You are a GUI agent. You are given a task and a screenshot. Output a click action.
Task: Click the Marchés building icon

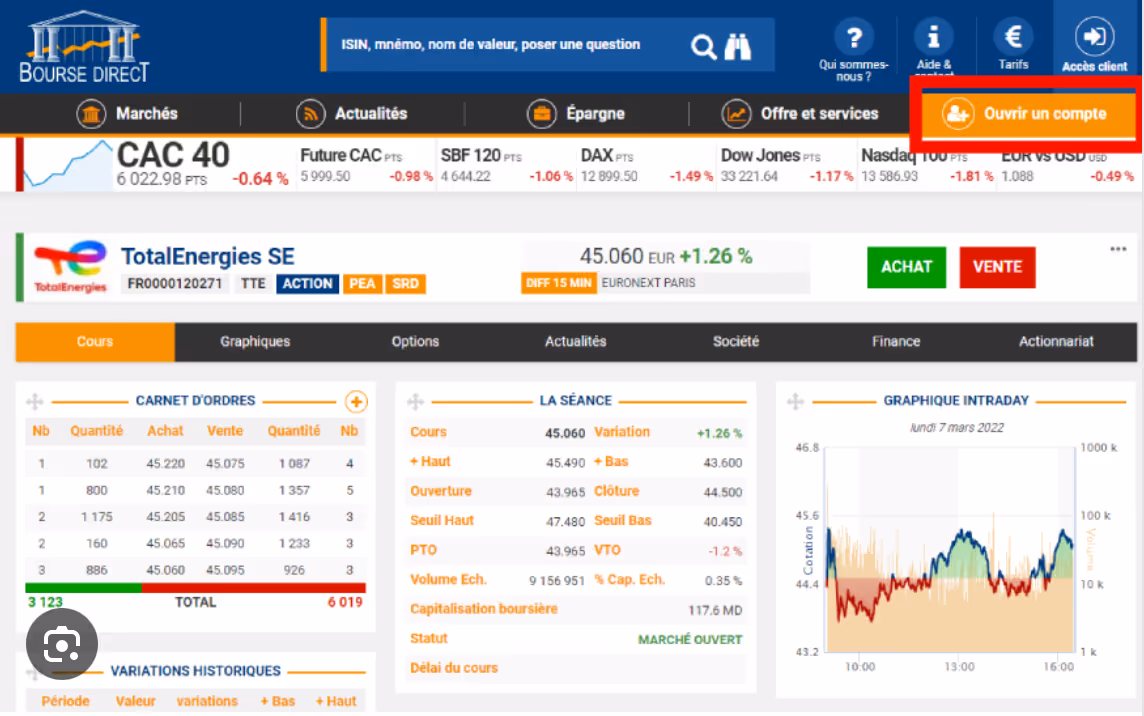pyautogui.click(x=91, y=114)
